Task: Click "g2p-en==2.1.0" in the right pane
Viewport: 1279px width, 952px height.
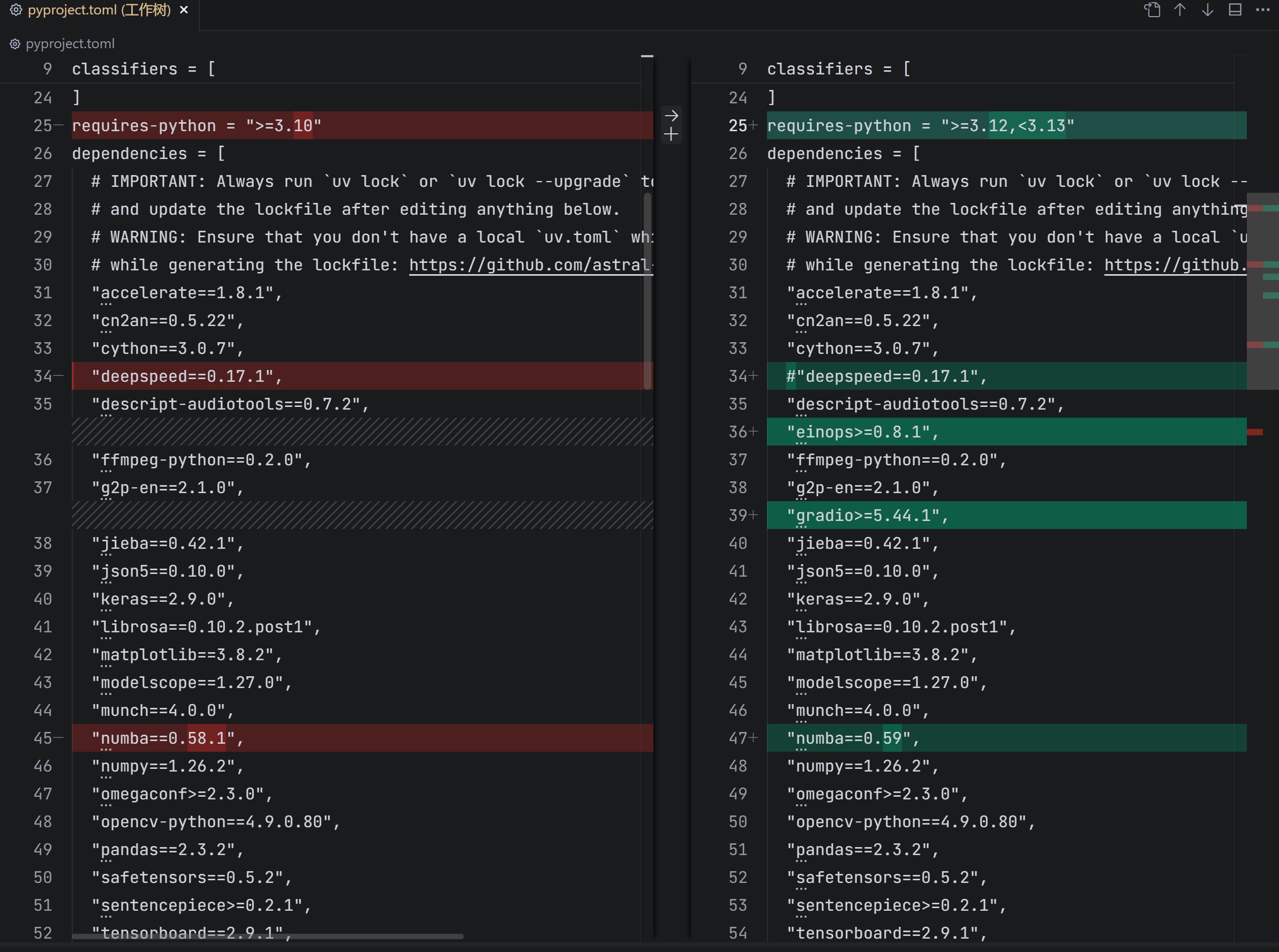Action: 863,488
